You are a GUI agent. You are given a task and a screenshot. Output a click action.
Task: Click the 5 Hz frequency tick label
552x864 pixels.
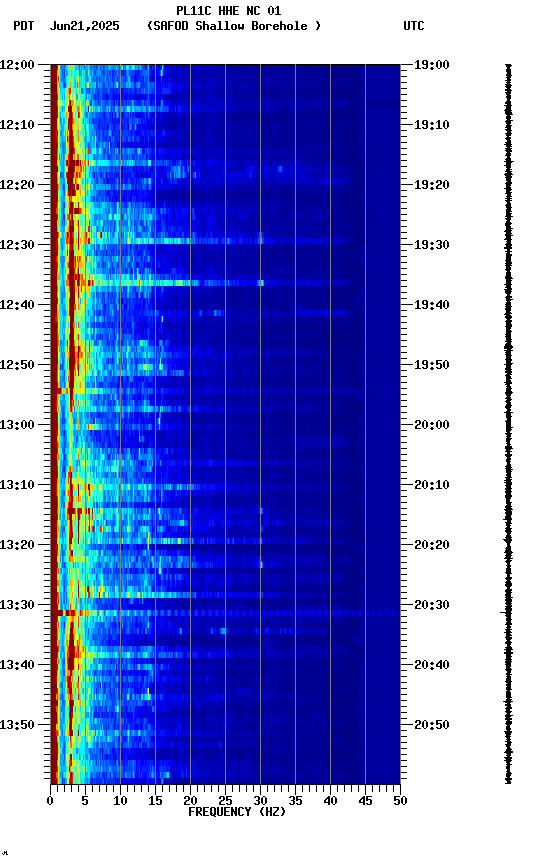[85, 801]
